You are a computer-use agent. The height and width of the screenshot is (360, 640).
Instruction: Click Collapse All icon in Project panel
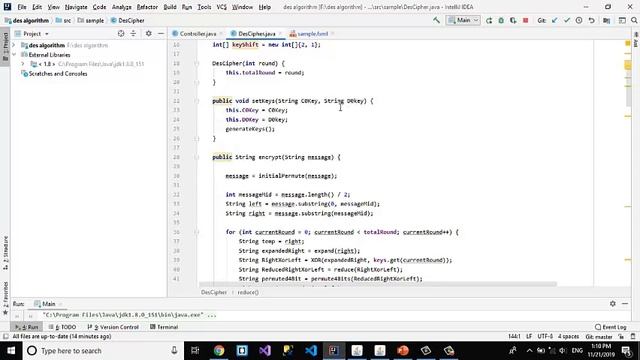pyautogui.click(x=133, y=33)
